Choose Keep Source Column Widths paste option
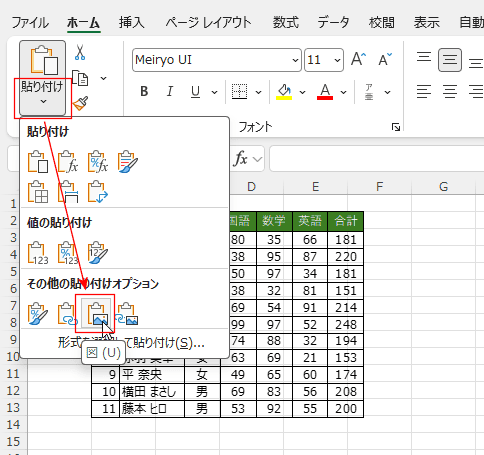This screenshot has height=455, width=484. click(x=68, y=192)
